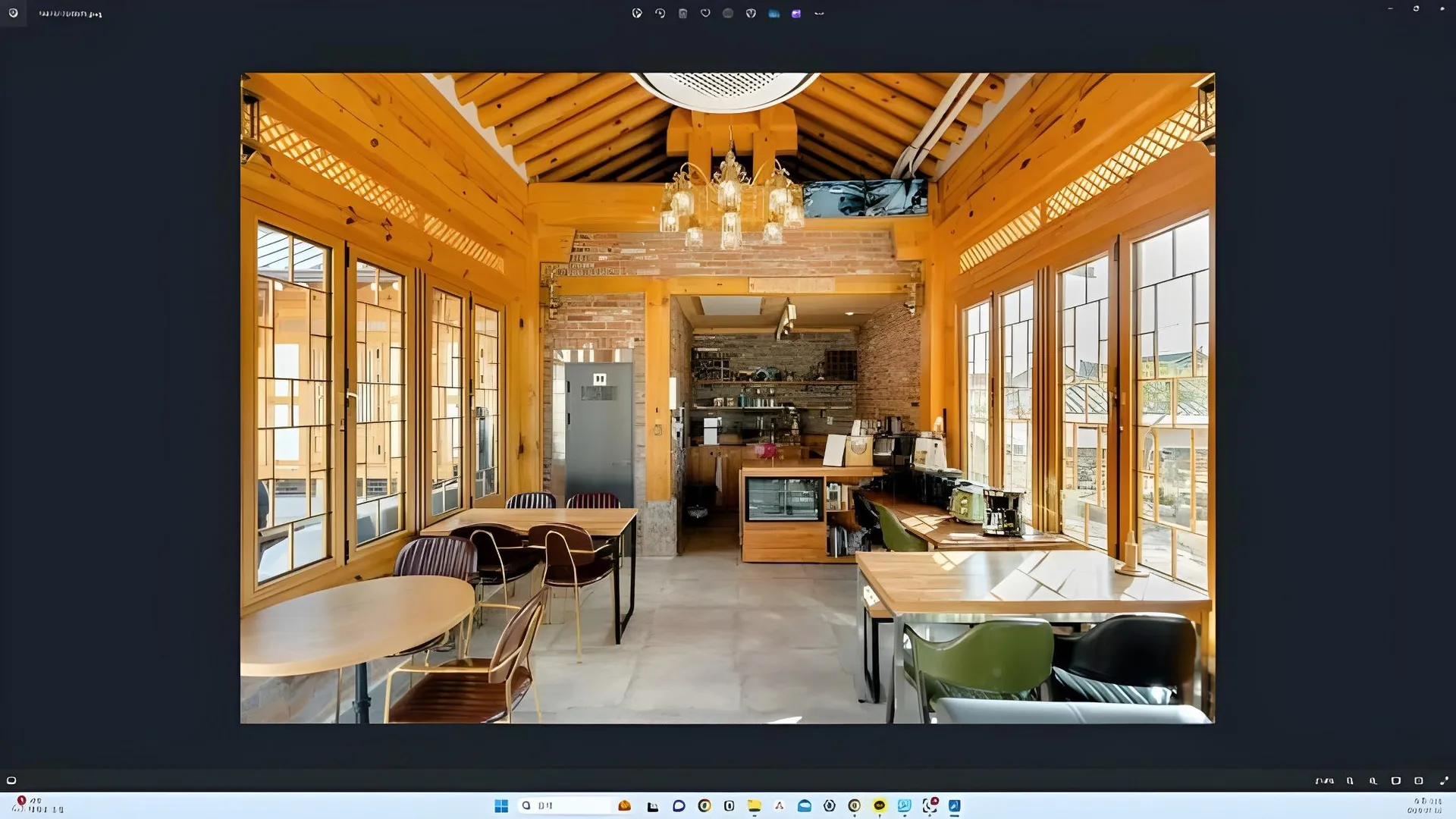Click the edit image icon in top toolbar

tap(637, 13)
